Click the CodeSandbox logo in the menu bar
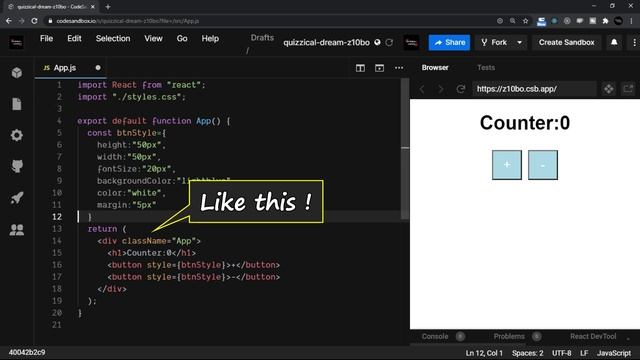Image resolution: width=640 pixels, height=360 pixels. 16,42
